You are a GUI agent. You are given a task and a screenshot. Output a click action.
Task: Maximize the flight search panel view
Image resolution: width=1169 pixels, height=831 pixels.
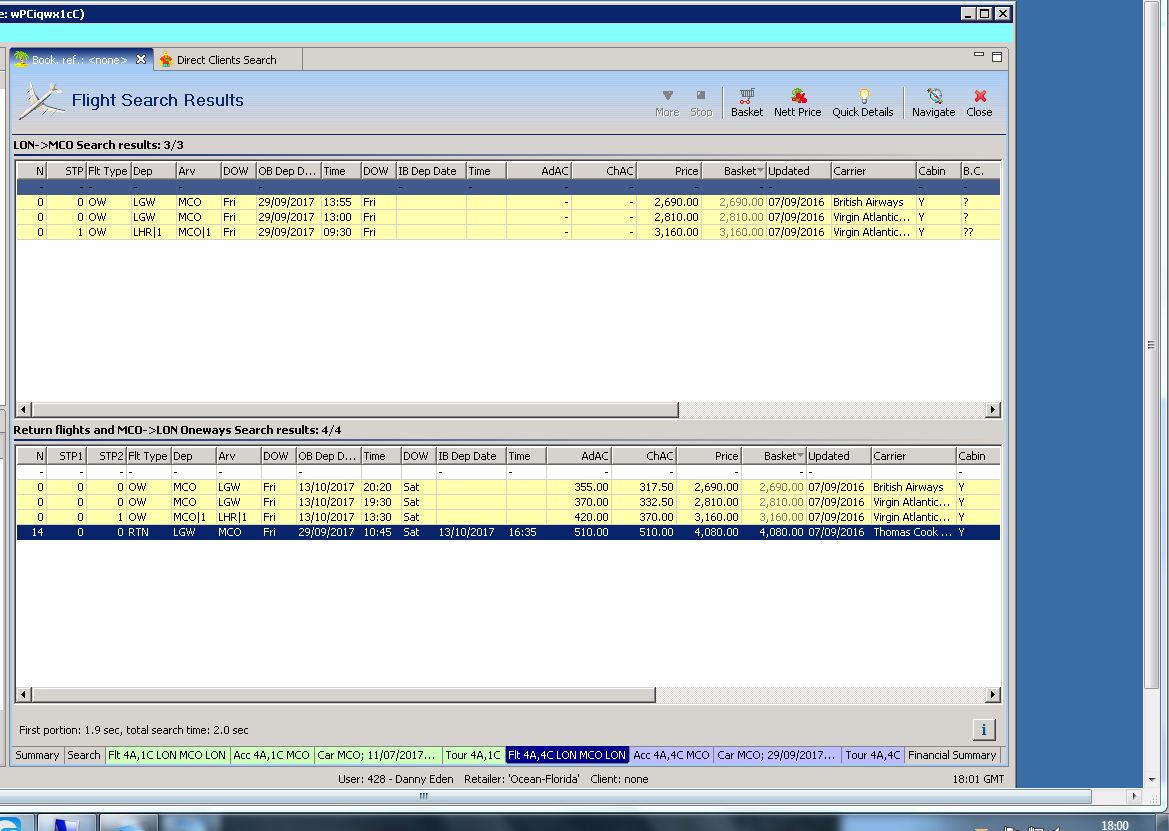[x=996, y=57]
